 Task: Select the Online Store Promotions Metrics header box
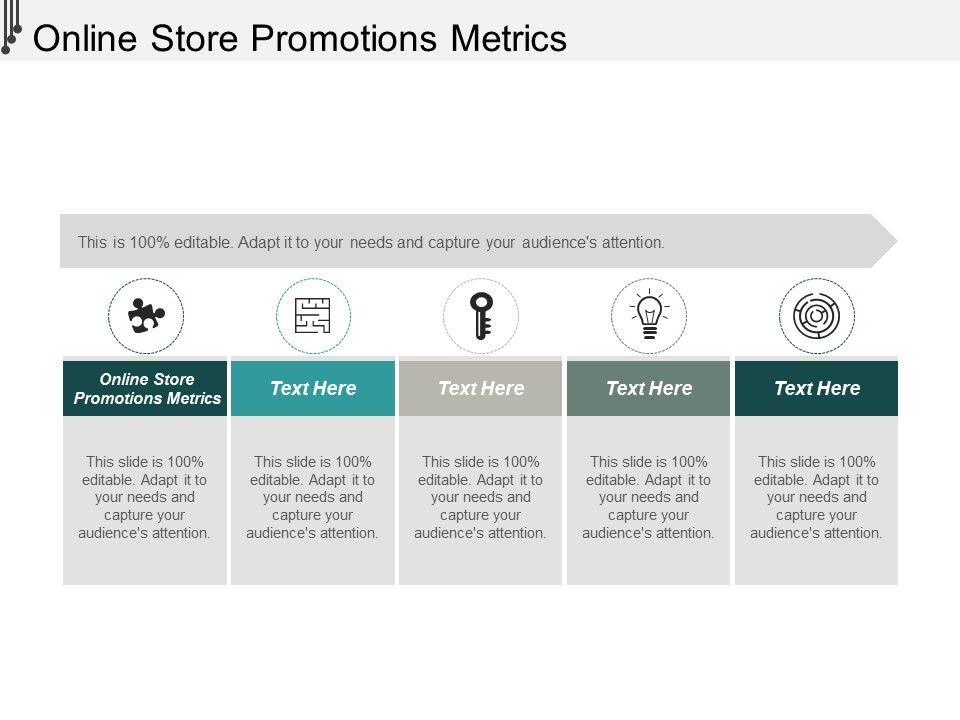pyautogui.click(x=147, y=388)
